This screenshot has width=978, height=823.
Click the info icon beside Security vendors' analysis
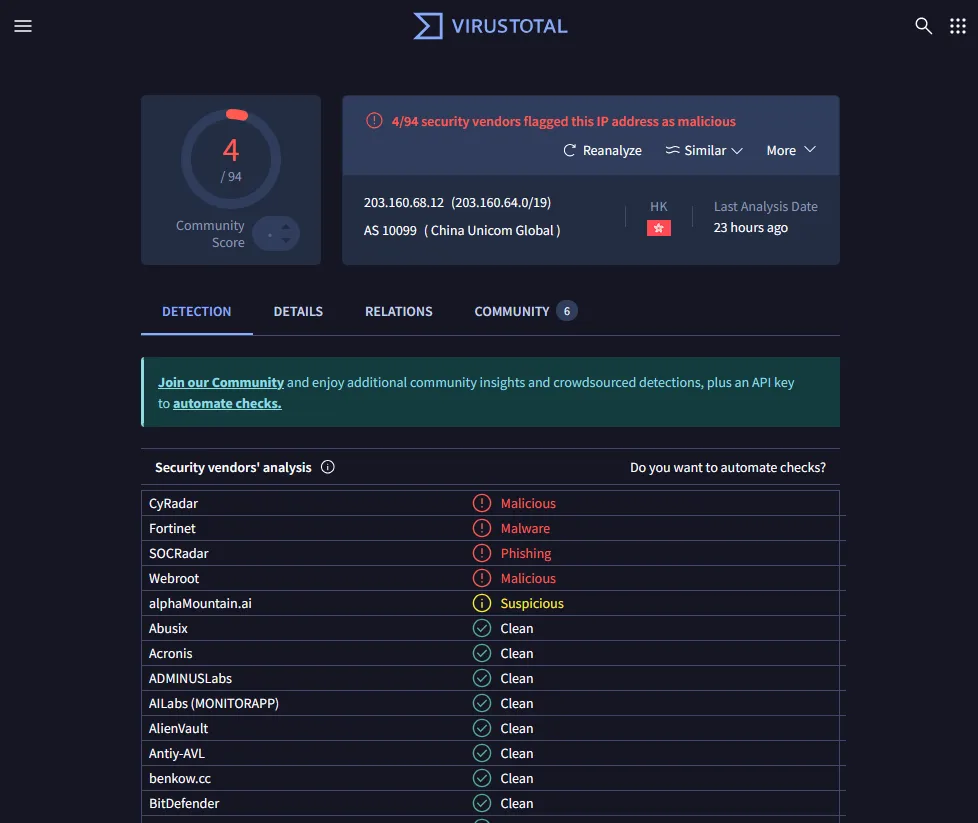click(x=327, y=467)
